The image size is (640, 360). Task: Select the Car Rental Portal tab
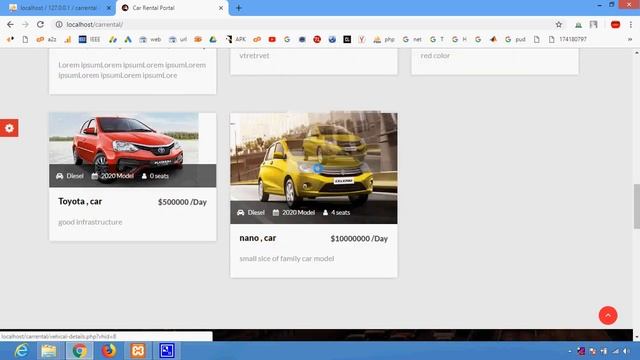click(x=171, y=8)
